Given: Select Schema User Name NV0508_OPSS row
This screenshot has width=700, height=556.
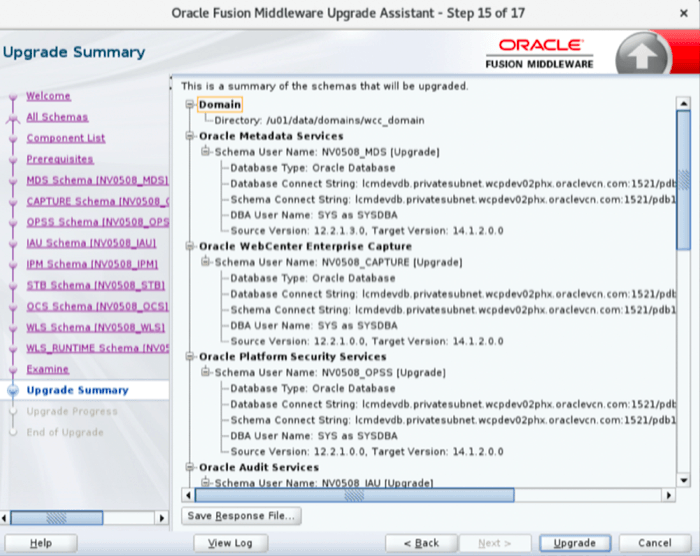Looking at the screenshot, I should pos(330,372).
